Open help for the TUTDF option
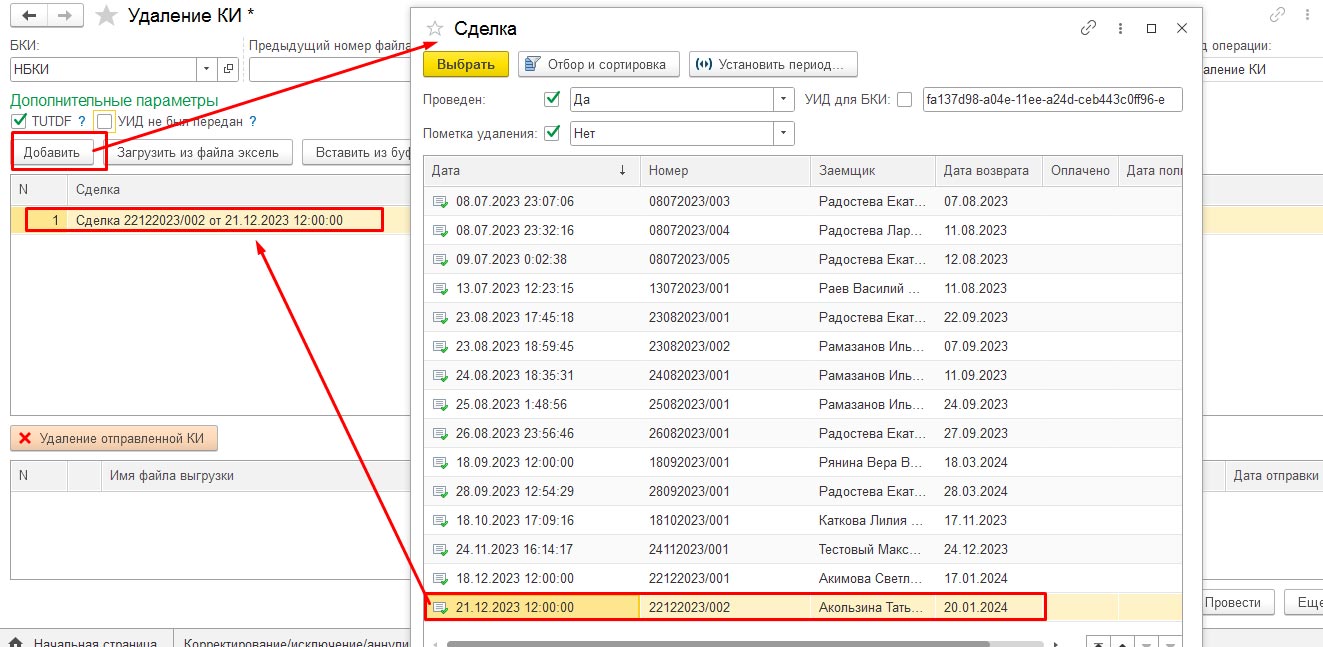The width and height of the screenshot is (1323, 647). click(x=82, y=121)
